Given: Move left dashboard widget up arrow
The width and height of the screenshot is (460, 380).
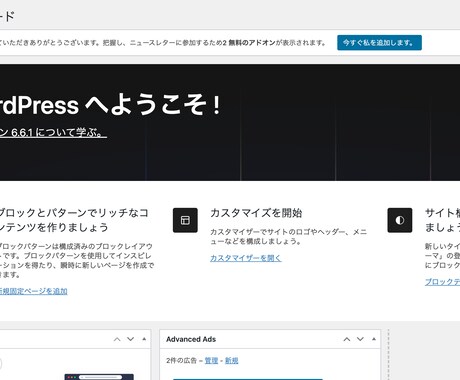Looking at the screenshot, I should coord(117,339).
